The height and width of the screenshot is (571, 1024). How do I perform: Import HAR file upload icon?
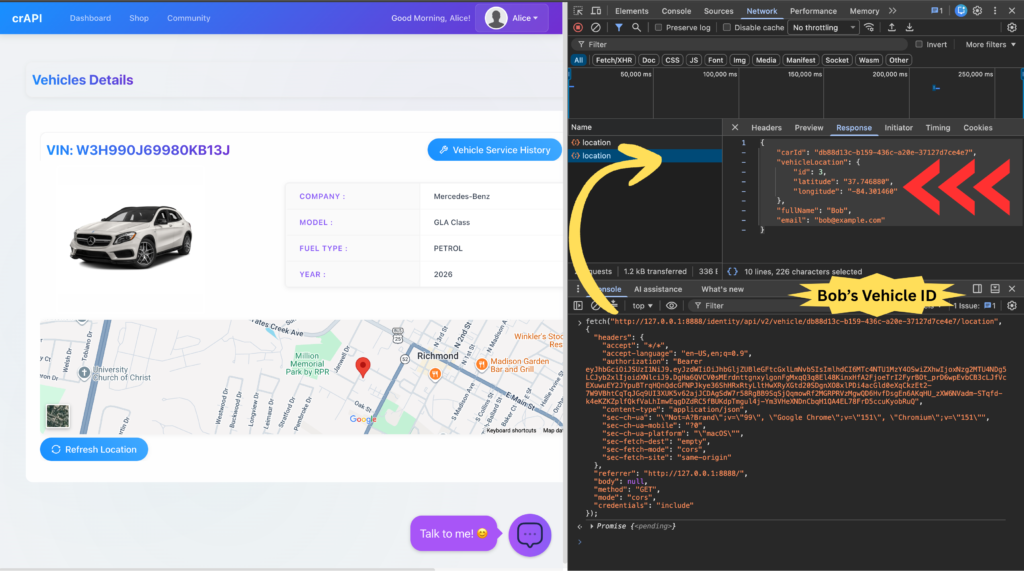coord(891,27)
